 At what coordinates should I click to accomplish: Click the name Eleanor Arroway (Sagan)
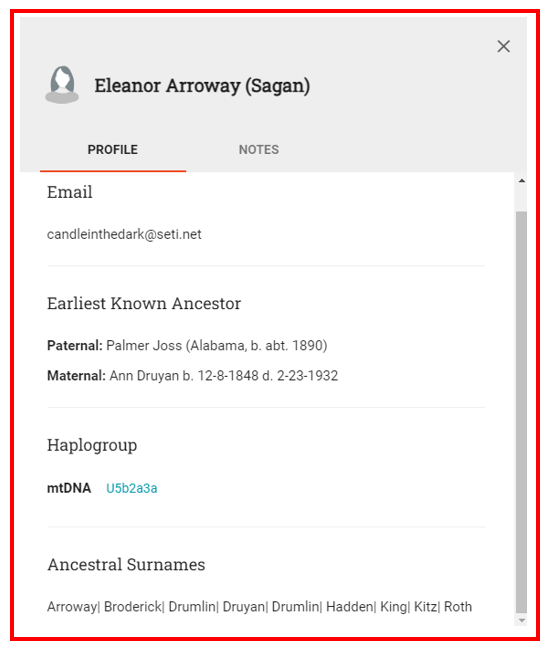(x=202, y=86)
